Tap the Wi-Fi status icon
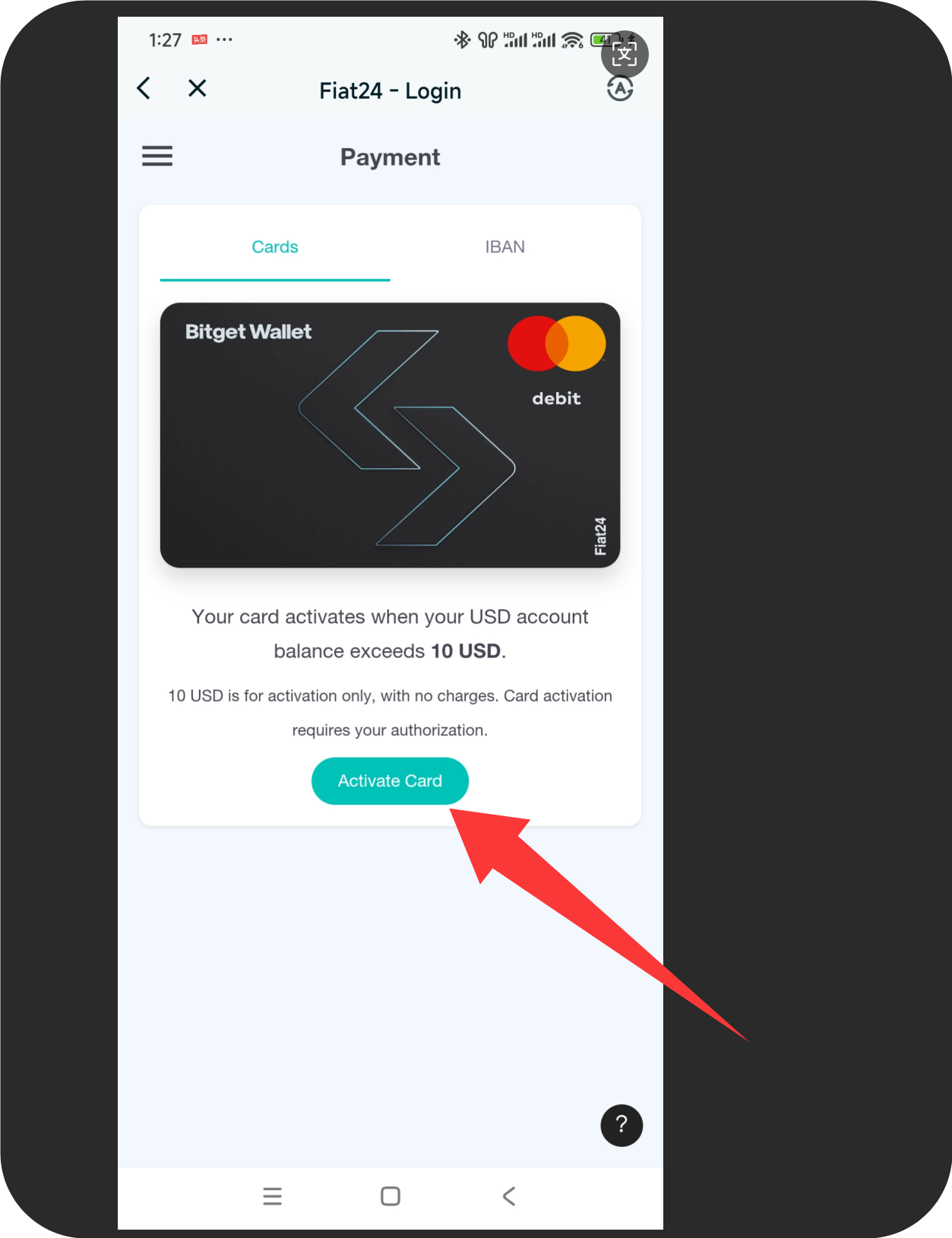The height and width of the screenshot is (1238, 952). click(572, 40)
